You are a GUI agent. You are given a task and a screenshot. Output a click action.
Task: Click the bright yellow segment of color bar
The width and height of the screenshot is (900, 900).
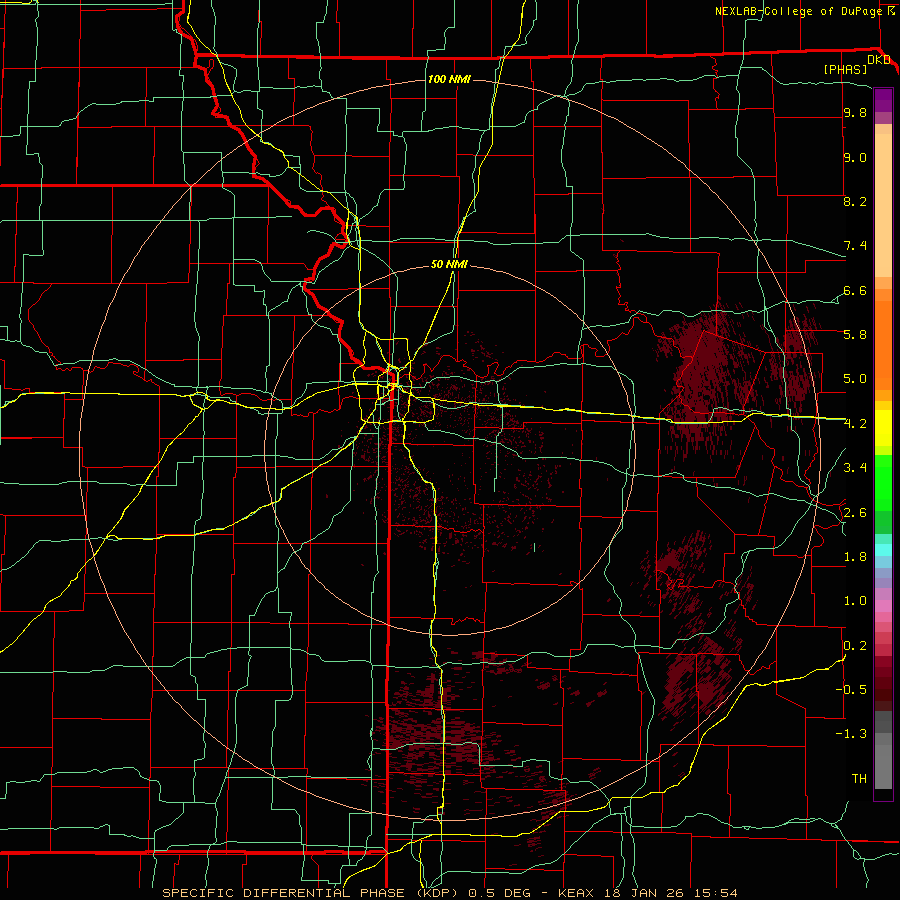pyautogui.click(x=883, y=428)
